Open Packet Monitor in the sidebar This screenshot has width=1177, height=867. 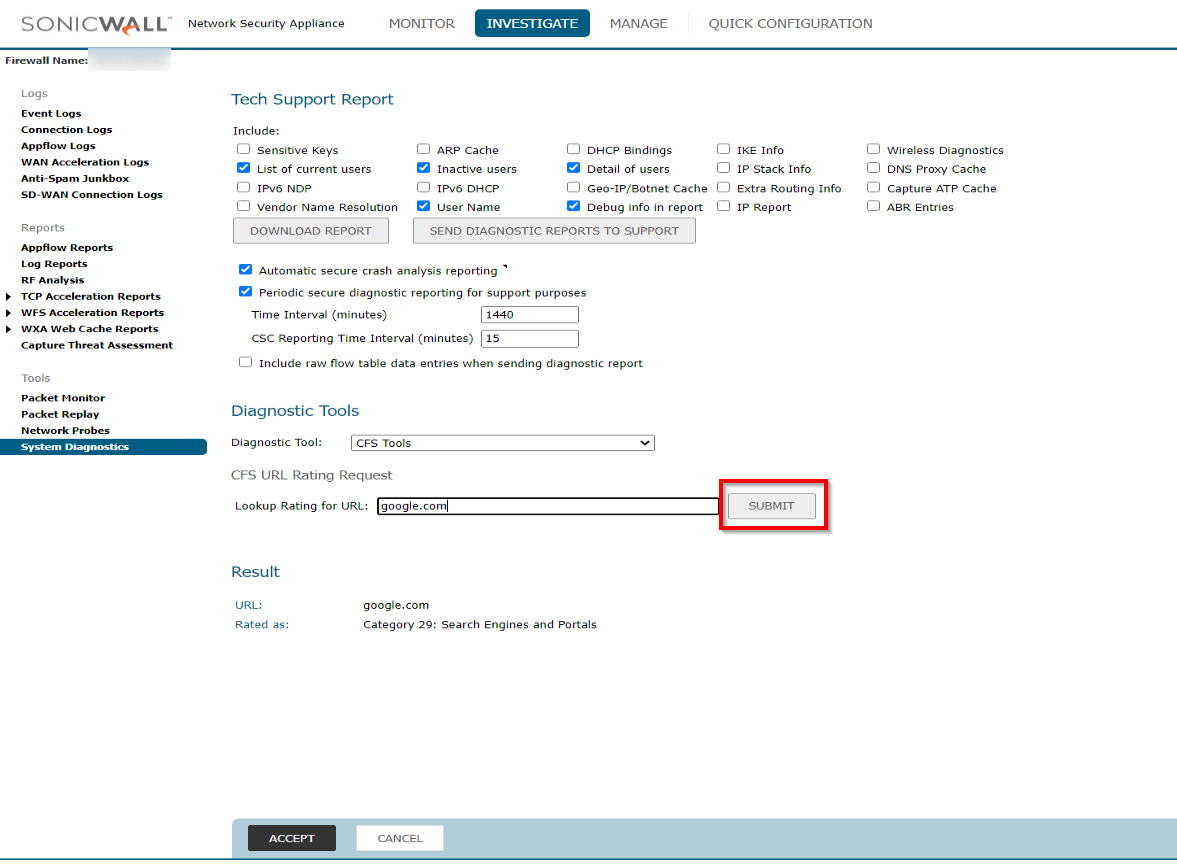(63, 398)
